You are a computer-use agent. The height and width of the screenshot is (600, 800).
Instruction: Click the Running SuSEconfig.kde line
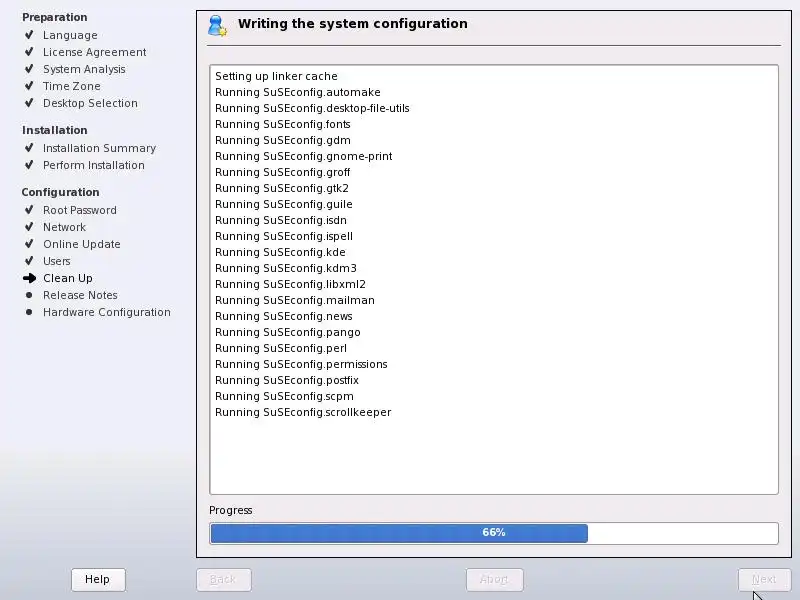tap(280, 252)
